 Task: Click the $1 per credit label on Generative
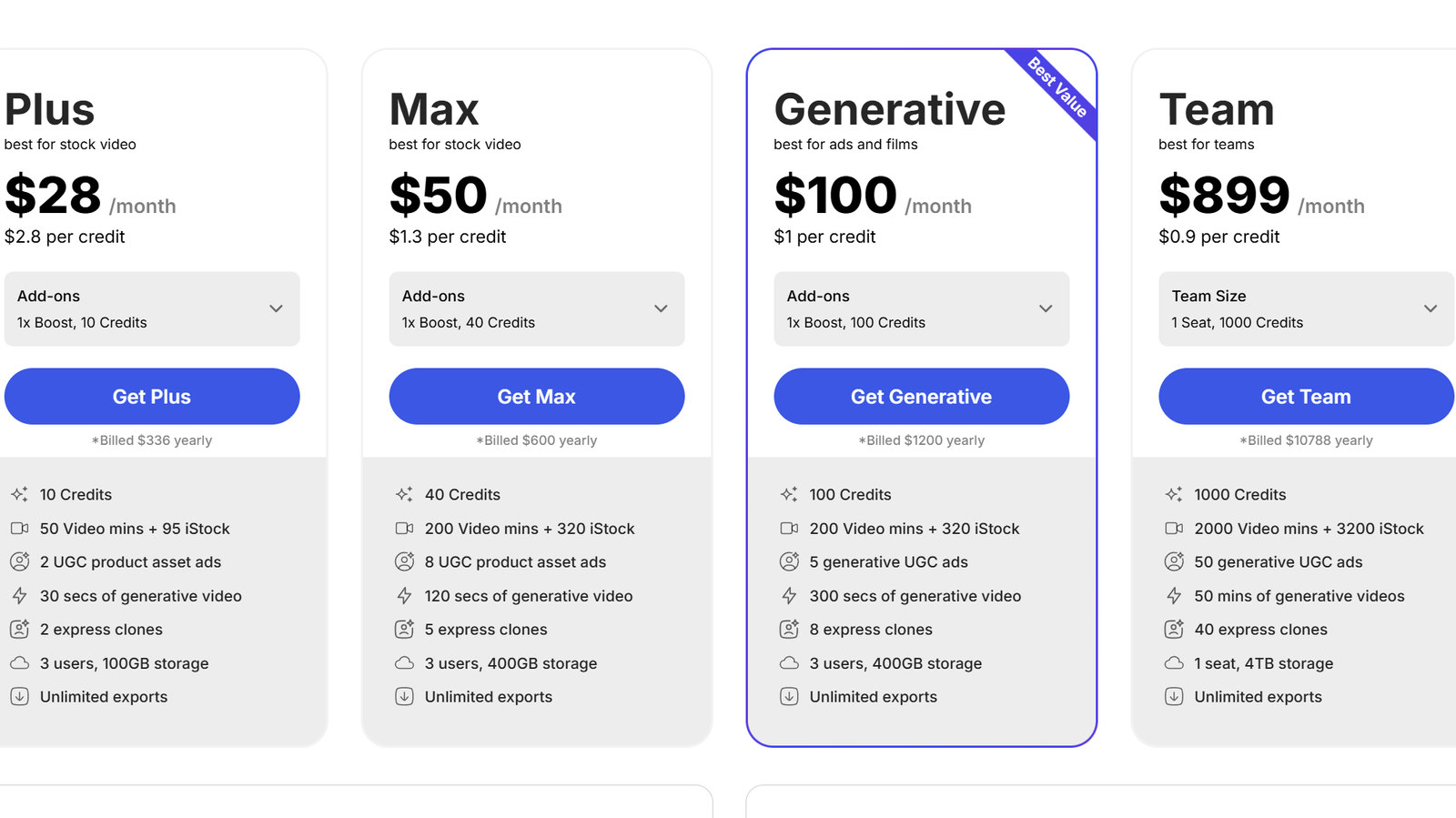824,237
